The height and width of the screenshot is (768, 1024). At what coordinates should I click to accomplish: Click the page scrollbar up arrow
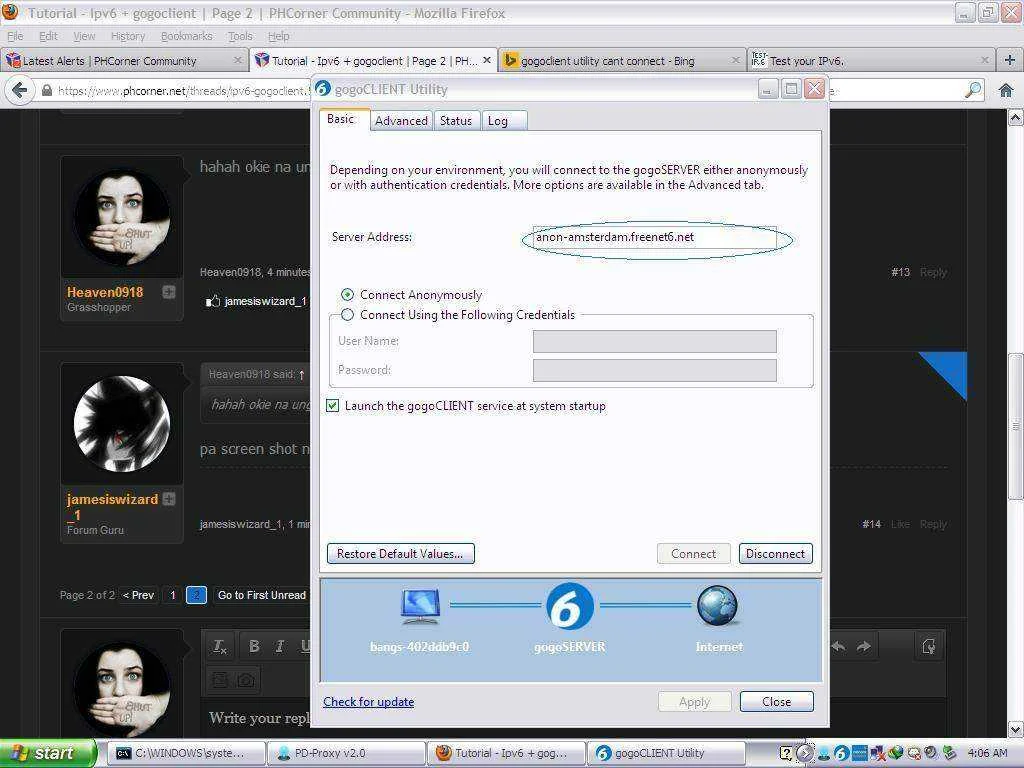[1016, 118]
